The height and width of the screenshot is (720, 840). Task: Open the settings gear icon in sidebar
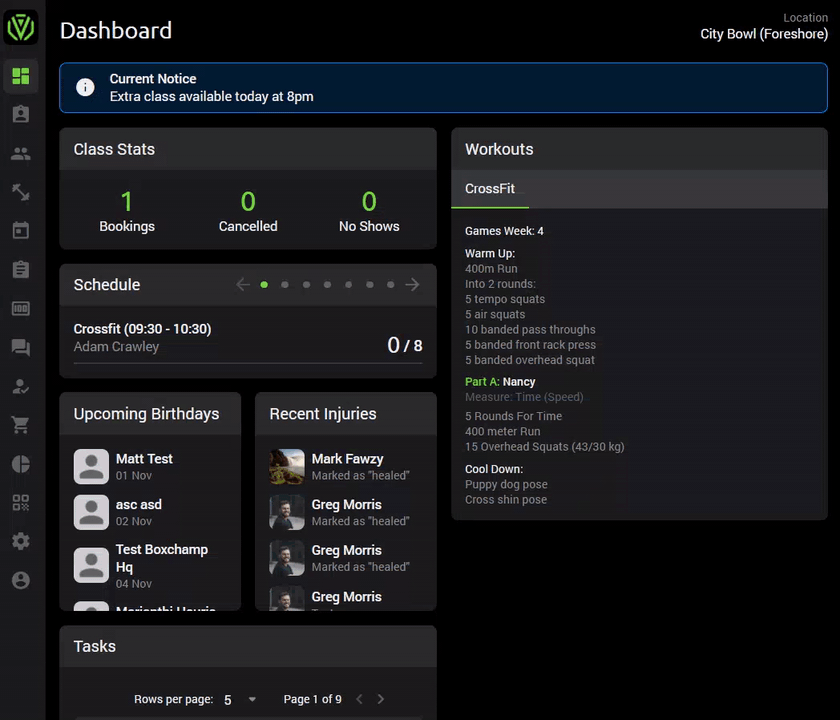[20, 541]
